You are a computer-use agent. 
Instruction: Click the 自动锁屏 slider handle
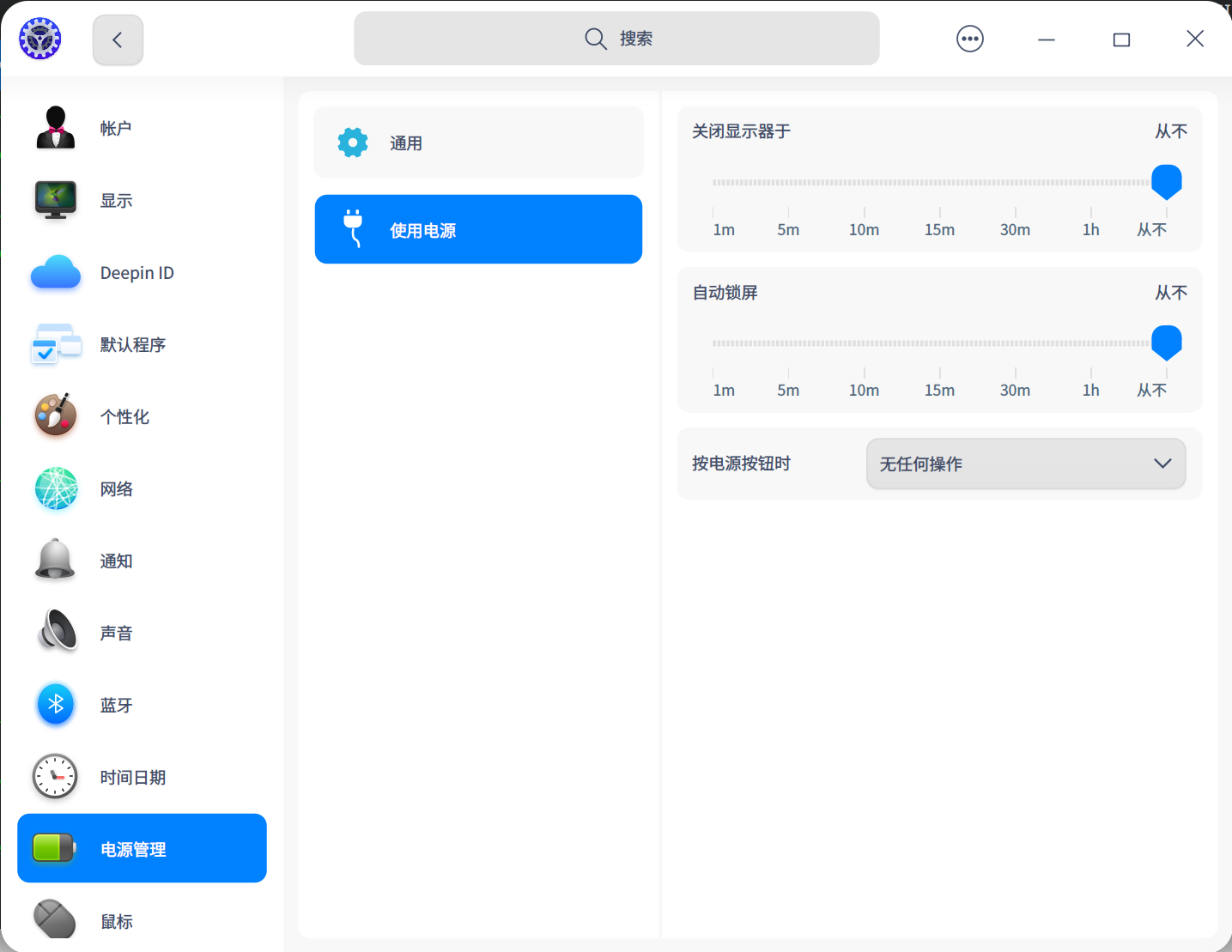[1167, 343]
